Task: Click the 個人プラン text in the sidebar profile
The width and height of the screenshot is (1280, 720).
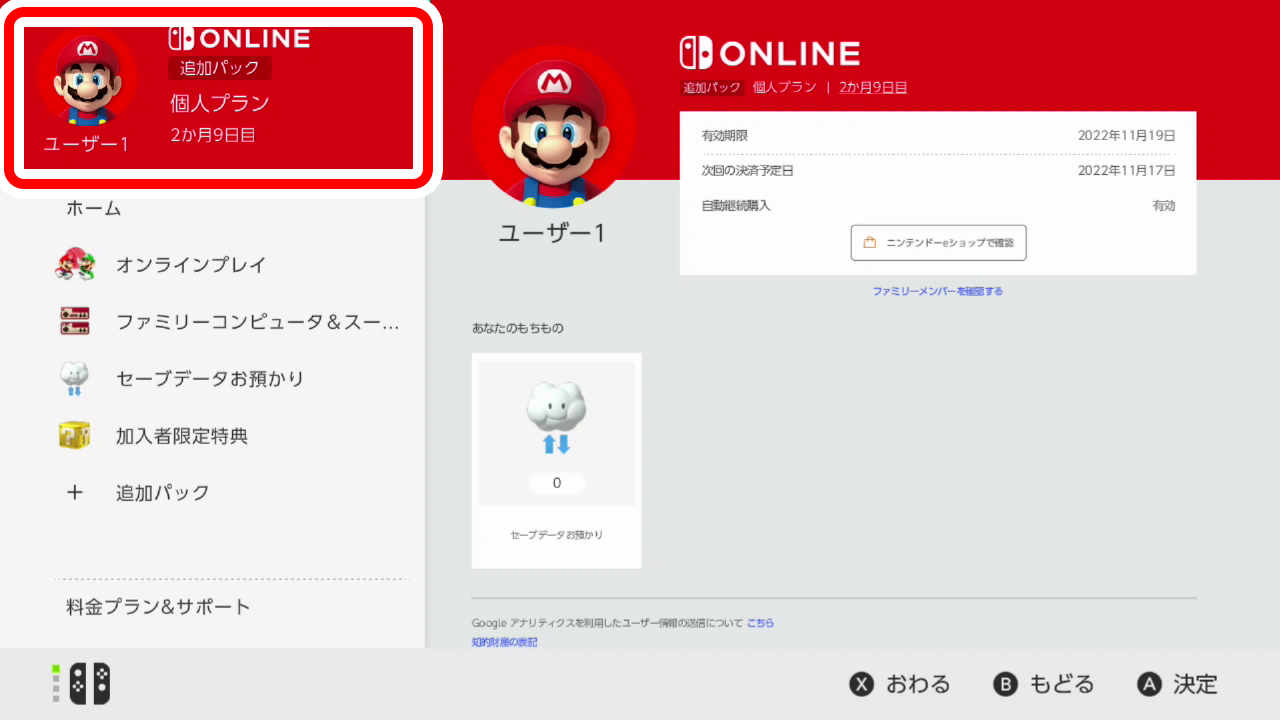Action: [220, 103]
